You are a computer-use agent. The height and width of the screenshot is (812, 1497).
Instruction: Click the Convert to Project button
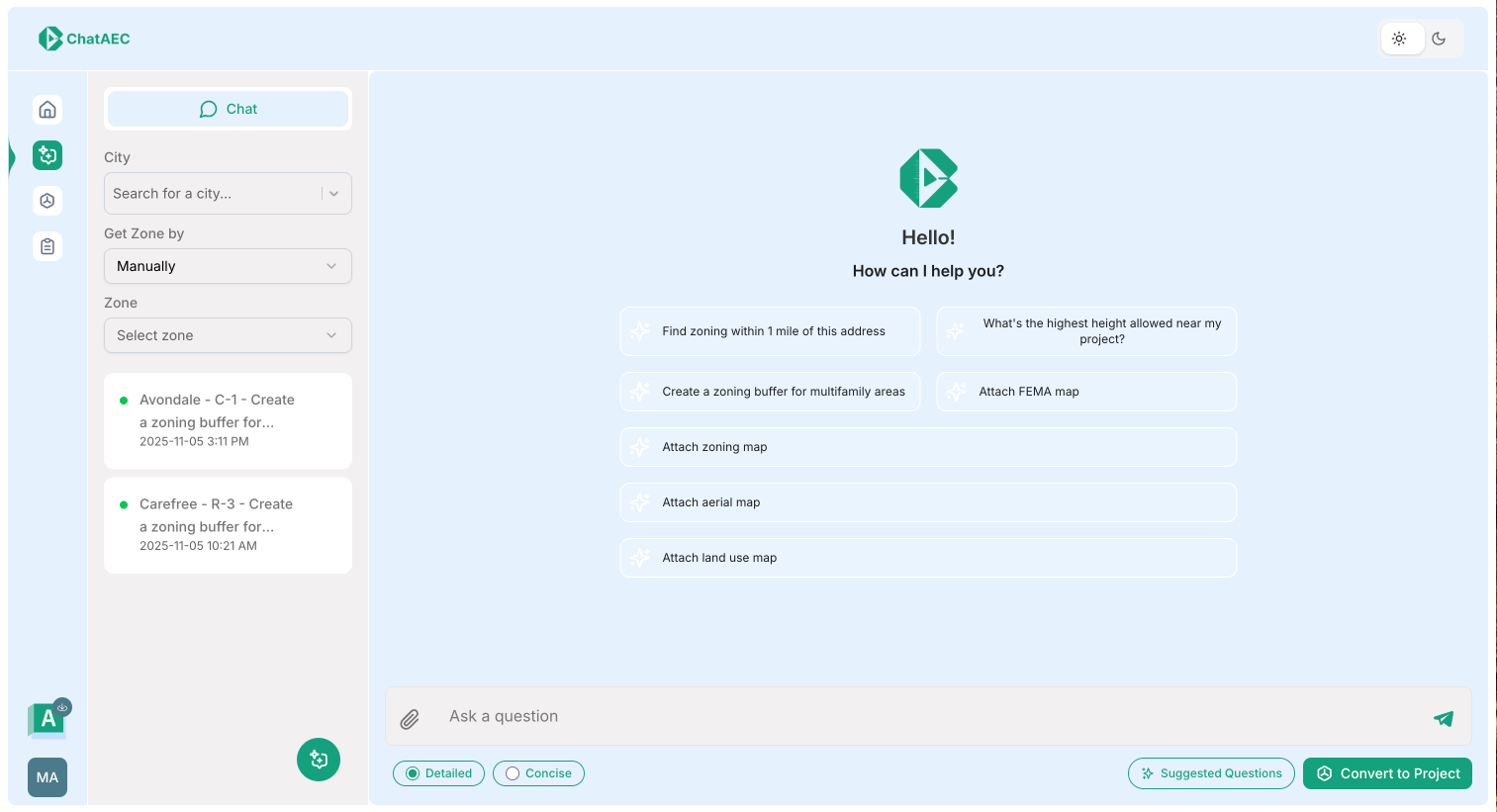tap(1387, 772)
